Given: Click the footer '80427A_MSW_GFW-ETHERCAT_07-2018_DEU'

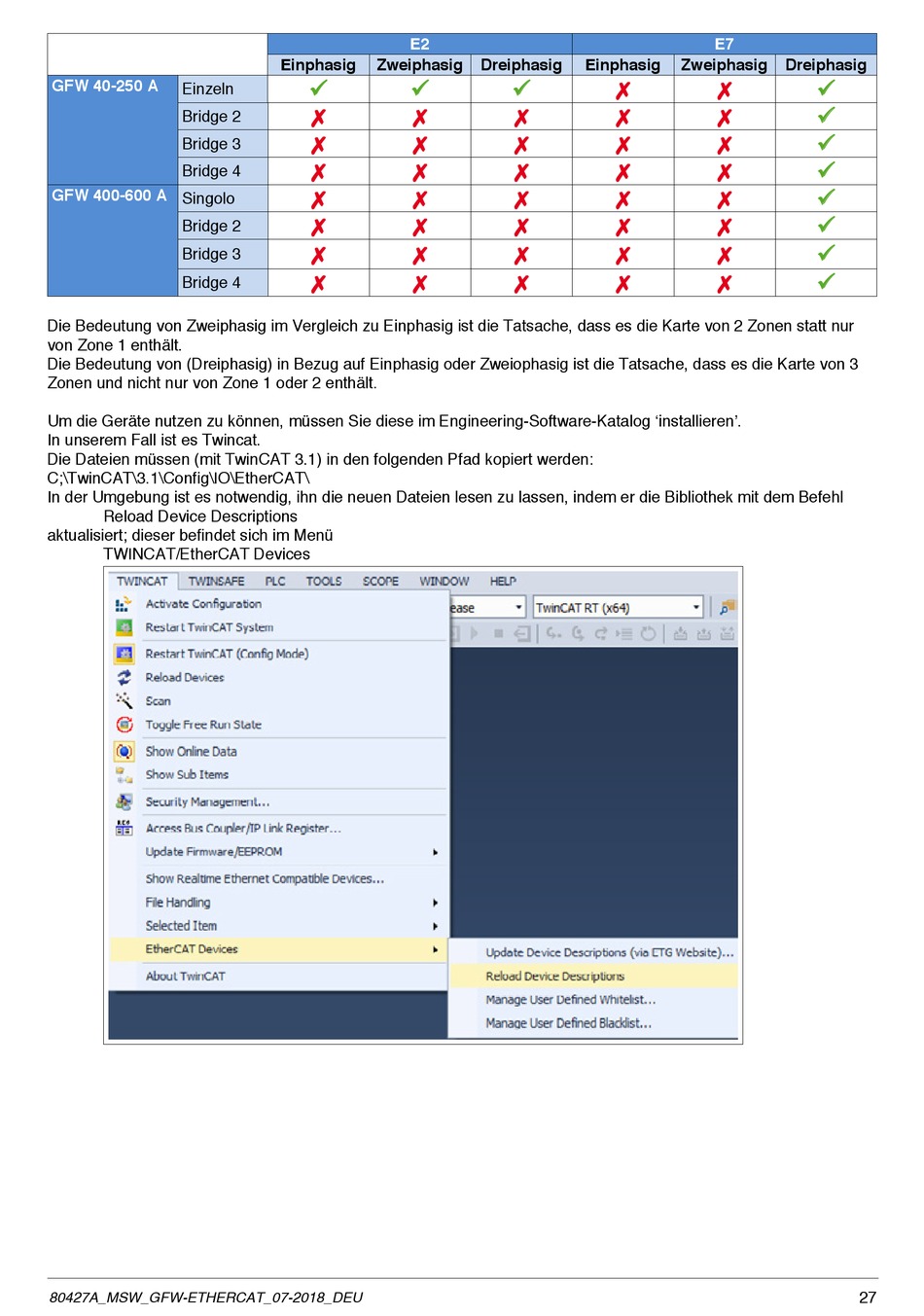Looking at the screenshot, I should (x=206, y=1298).
